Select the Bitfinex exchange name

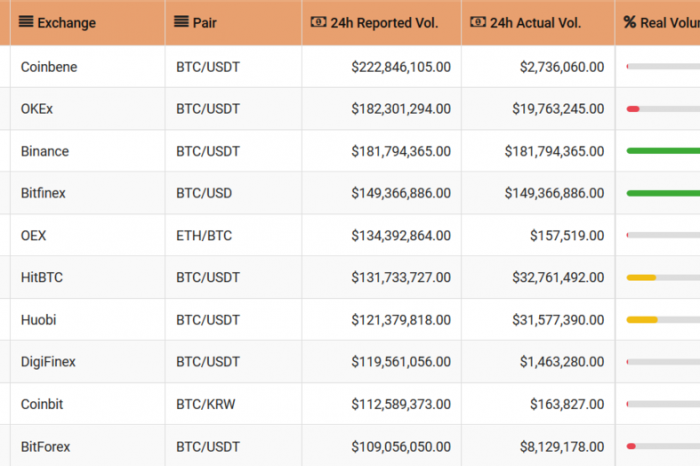pyautogui.click(x=43, y=193)
